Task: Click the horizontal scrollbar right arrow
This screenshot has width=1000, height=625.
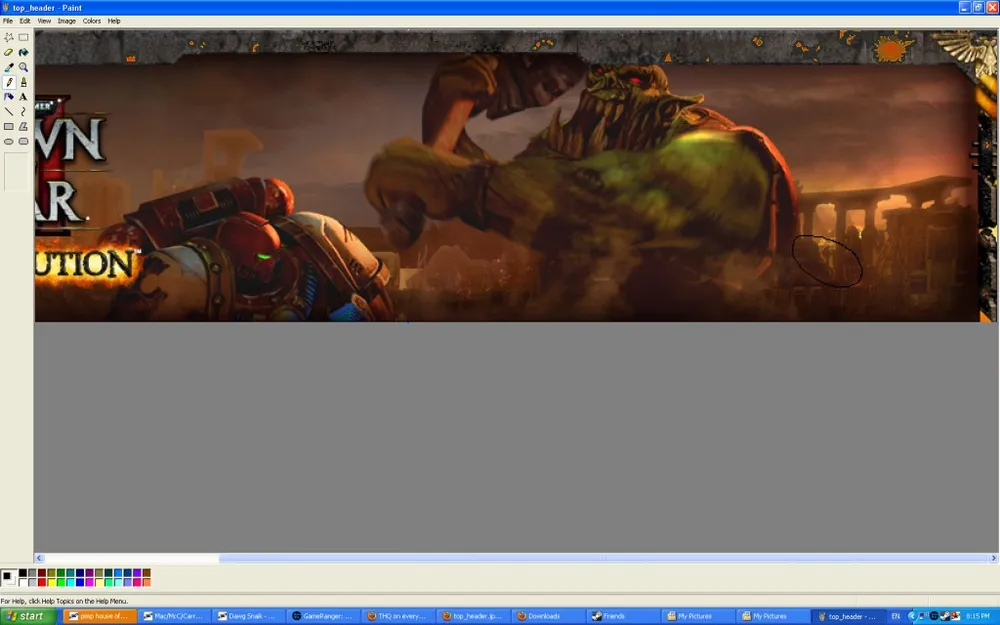Action: 993,558
